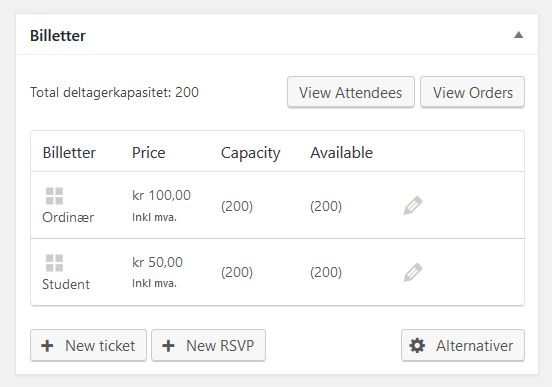Viewport: 552px width, 387px height.
Task: Open the Alternativer settings
Action: [x=463, y=345]
